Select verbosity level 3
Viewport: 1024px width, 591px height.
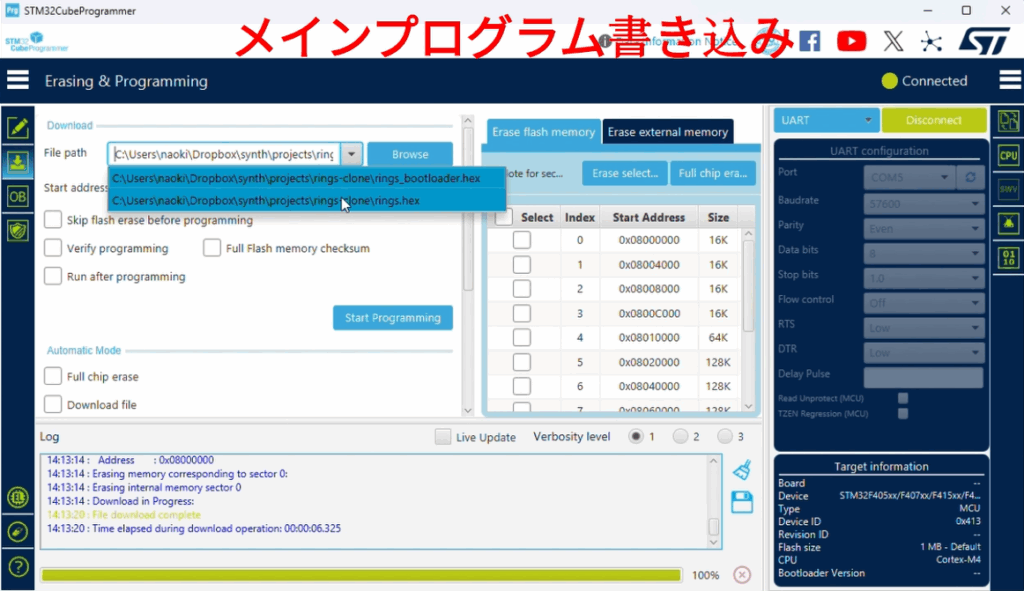[724, 436]
